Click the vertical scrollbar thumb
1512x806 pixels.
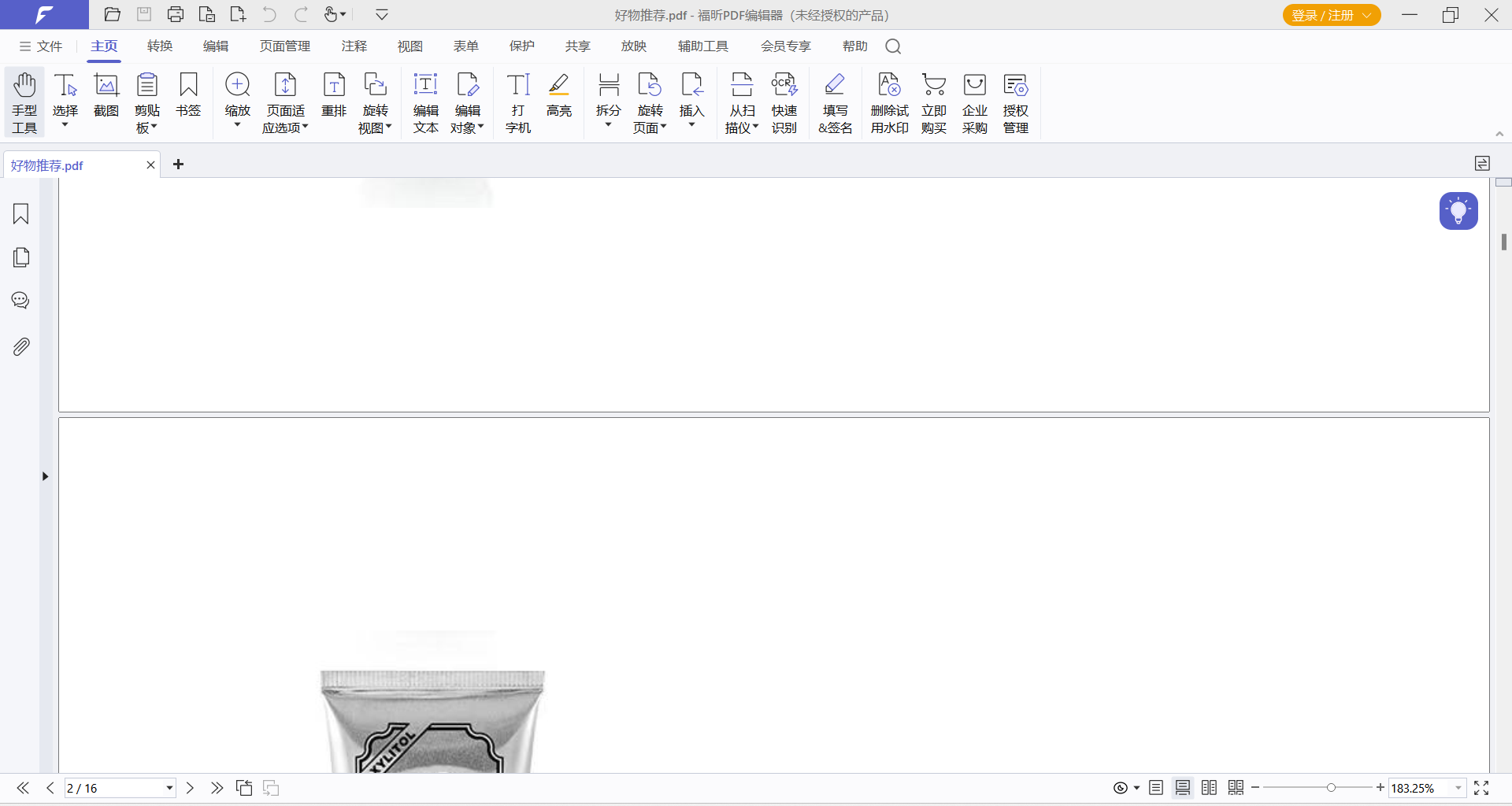1504,242
